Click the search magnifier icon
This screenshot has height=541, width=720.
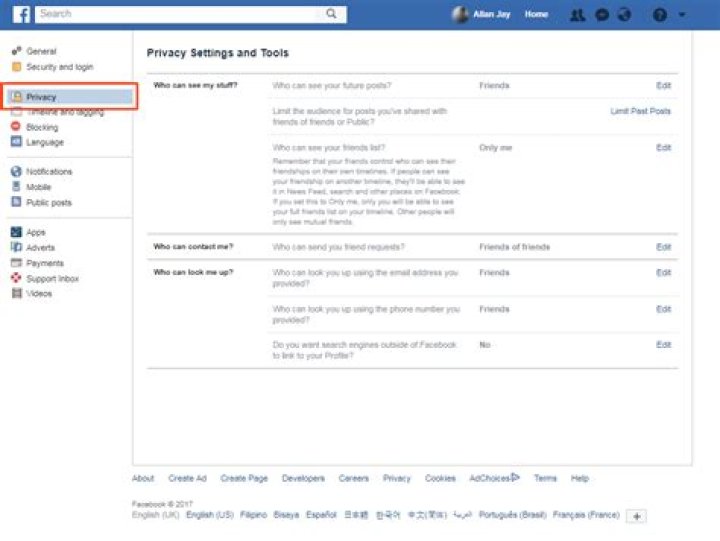(331, 14)
